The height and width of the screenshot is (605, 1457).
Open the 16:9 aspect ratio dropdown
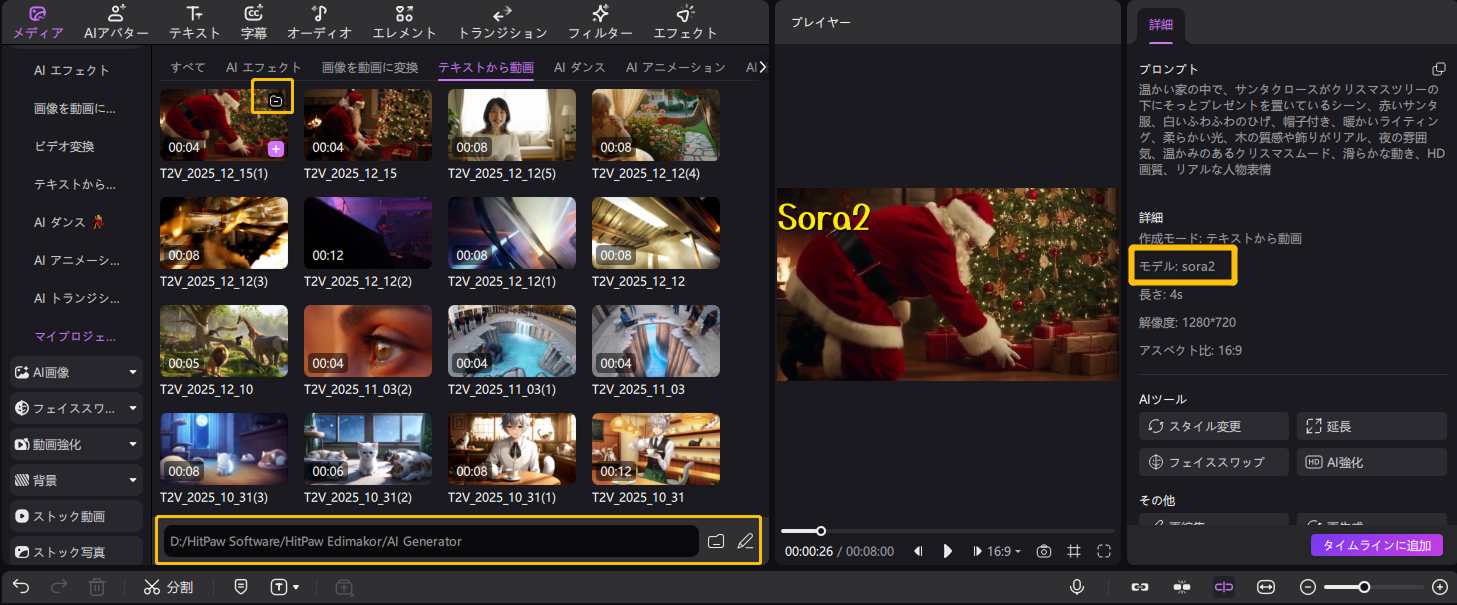1004,551
